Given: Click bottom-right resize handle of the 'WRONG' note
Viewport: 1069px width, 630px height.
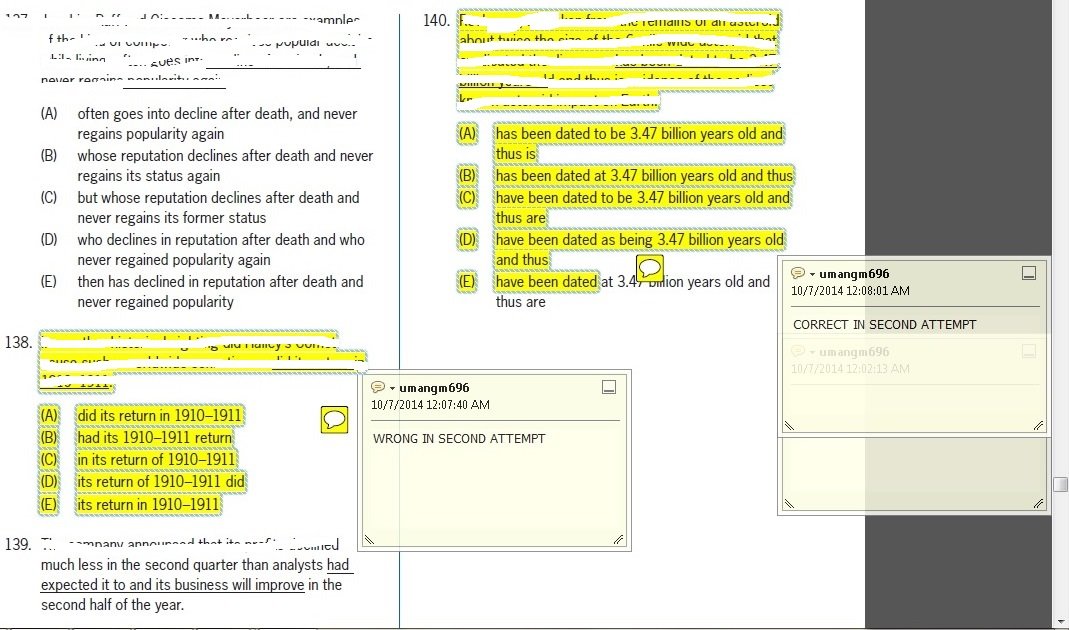Looking at the screenshot, I should (618, 540).
